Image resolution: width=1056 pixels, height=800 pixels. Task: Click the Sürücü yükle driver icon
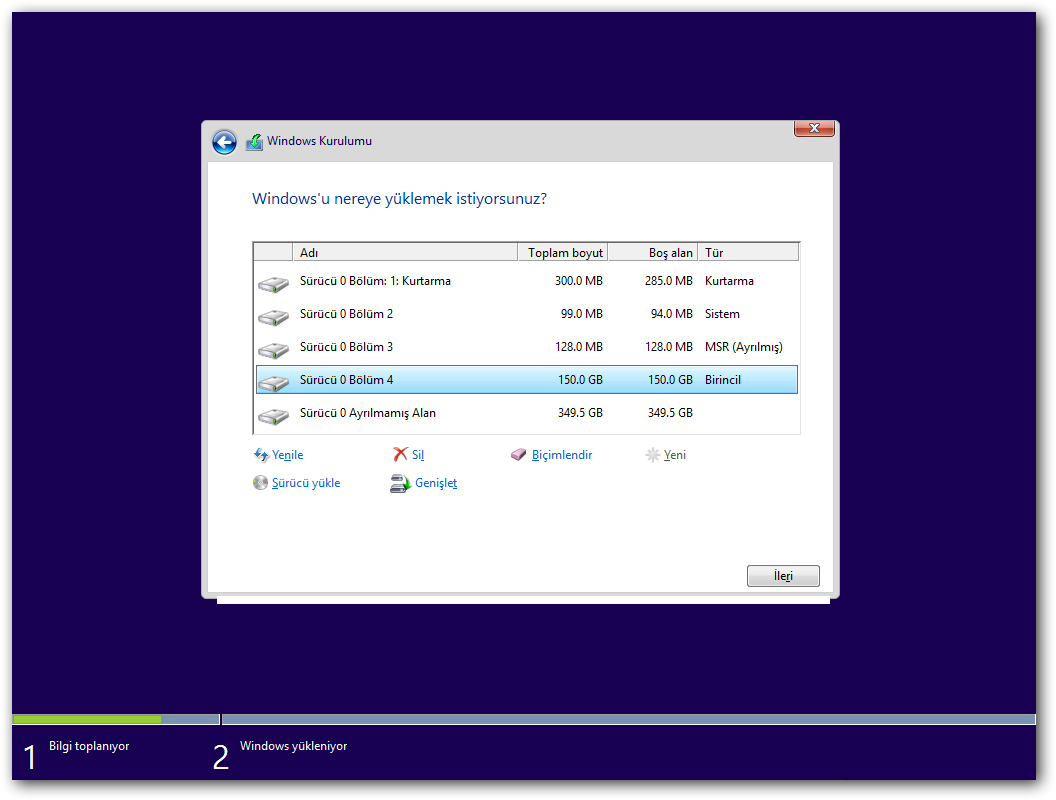click(x=261, y=483)
